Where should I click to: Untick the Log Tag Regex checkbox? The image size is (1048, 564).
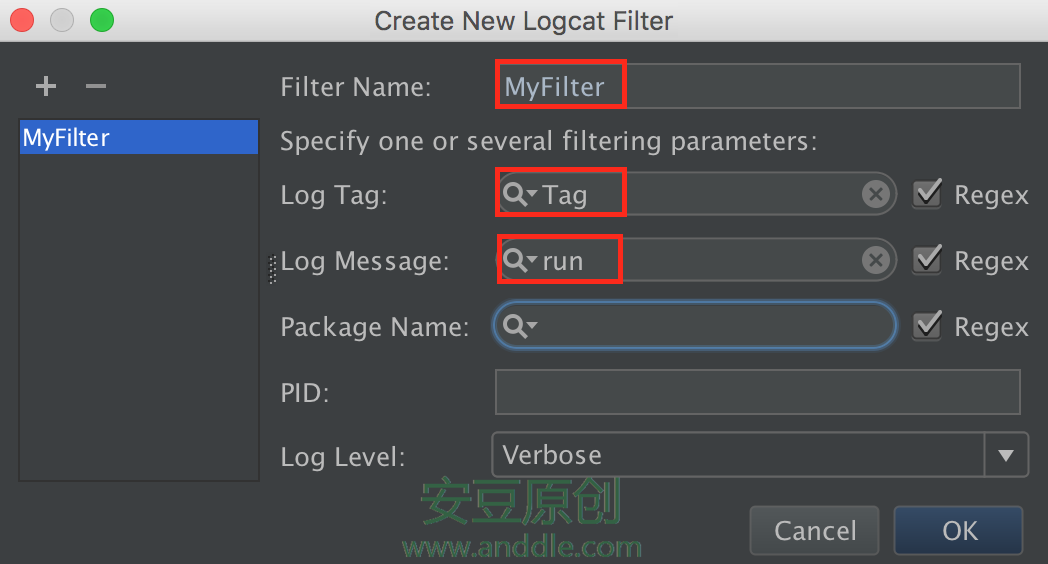tap(928, 195)
